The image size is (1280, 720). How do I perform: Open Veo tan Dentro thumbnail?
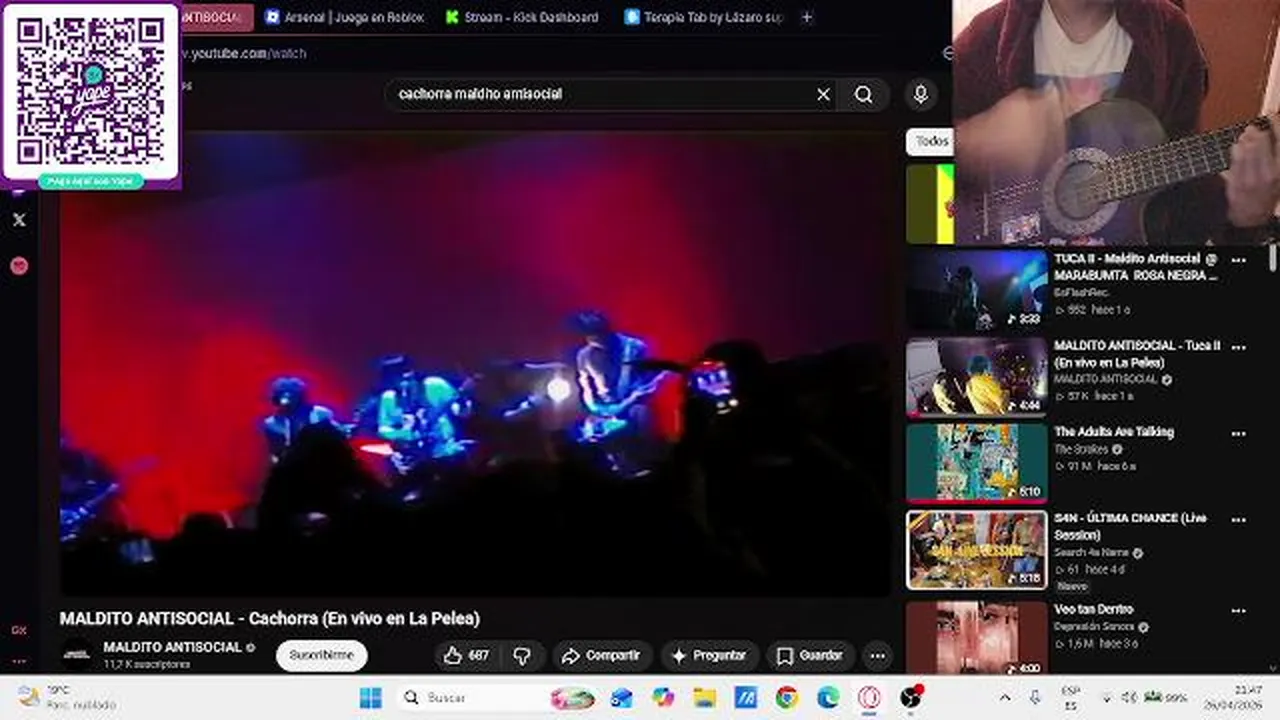[x=977, y=637]
